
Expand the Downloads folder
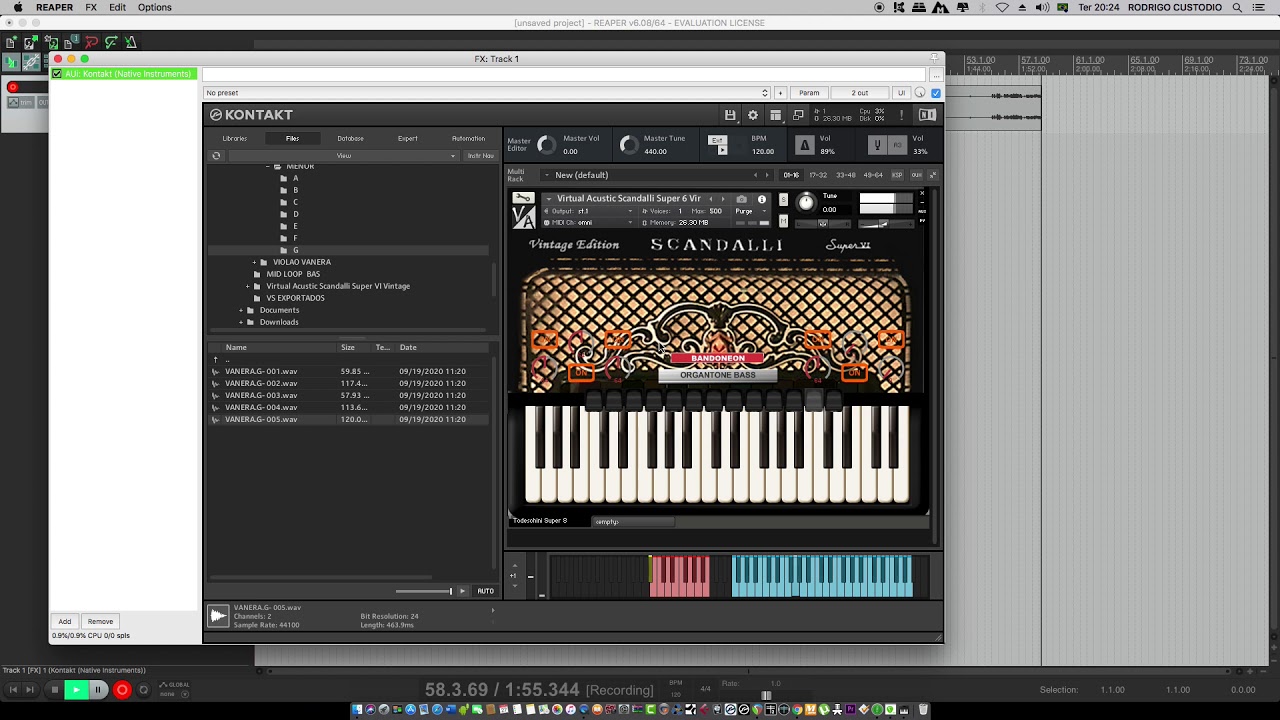(241, 322)
